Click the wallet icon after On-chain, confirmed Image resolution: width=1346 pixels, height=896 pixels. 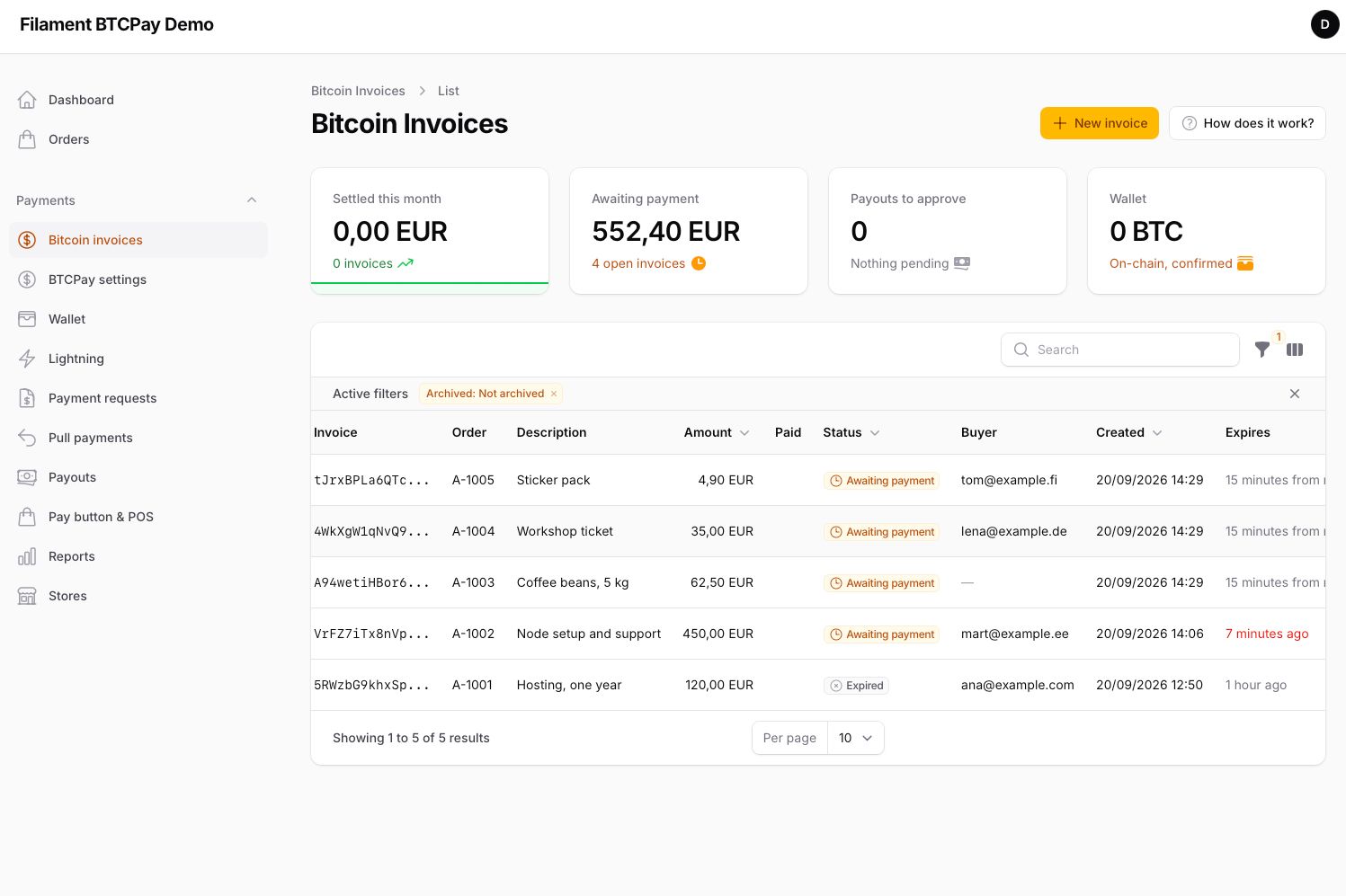[1245, 263]
